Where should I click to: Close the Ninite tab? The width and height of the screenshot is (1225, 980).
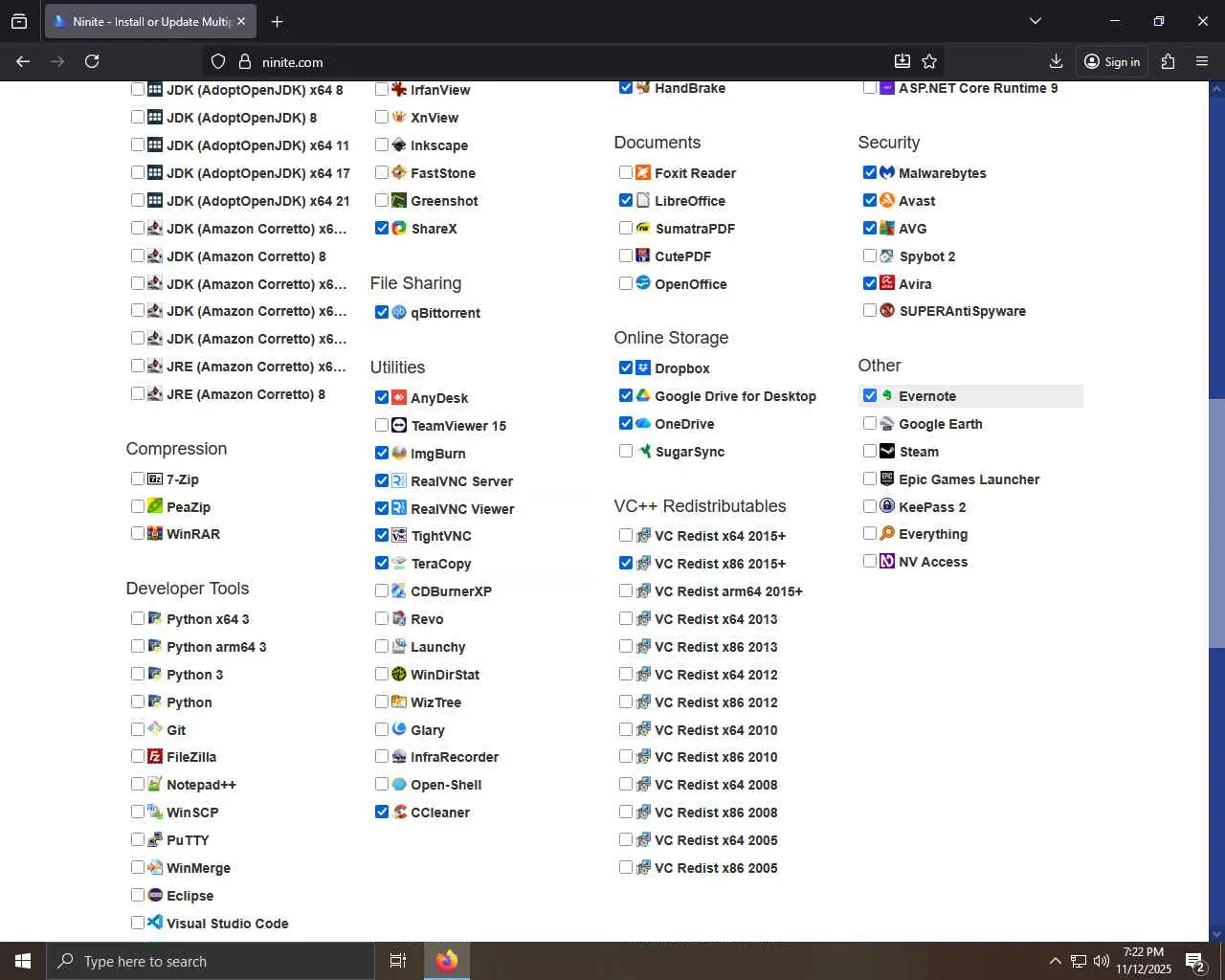[241, 21]
